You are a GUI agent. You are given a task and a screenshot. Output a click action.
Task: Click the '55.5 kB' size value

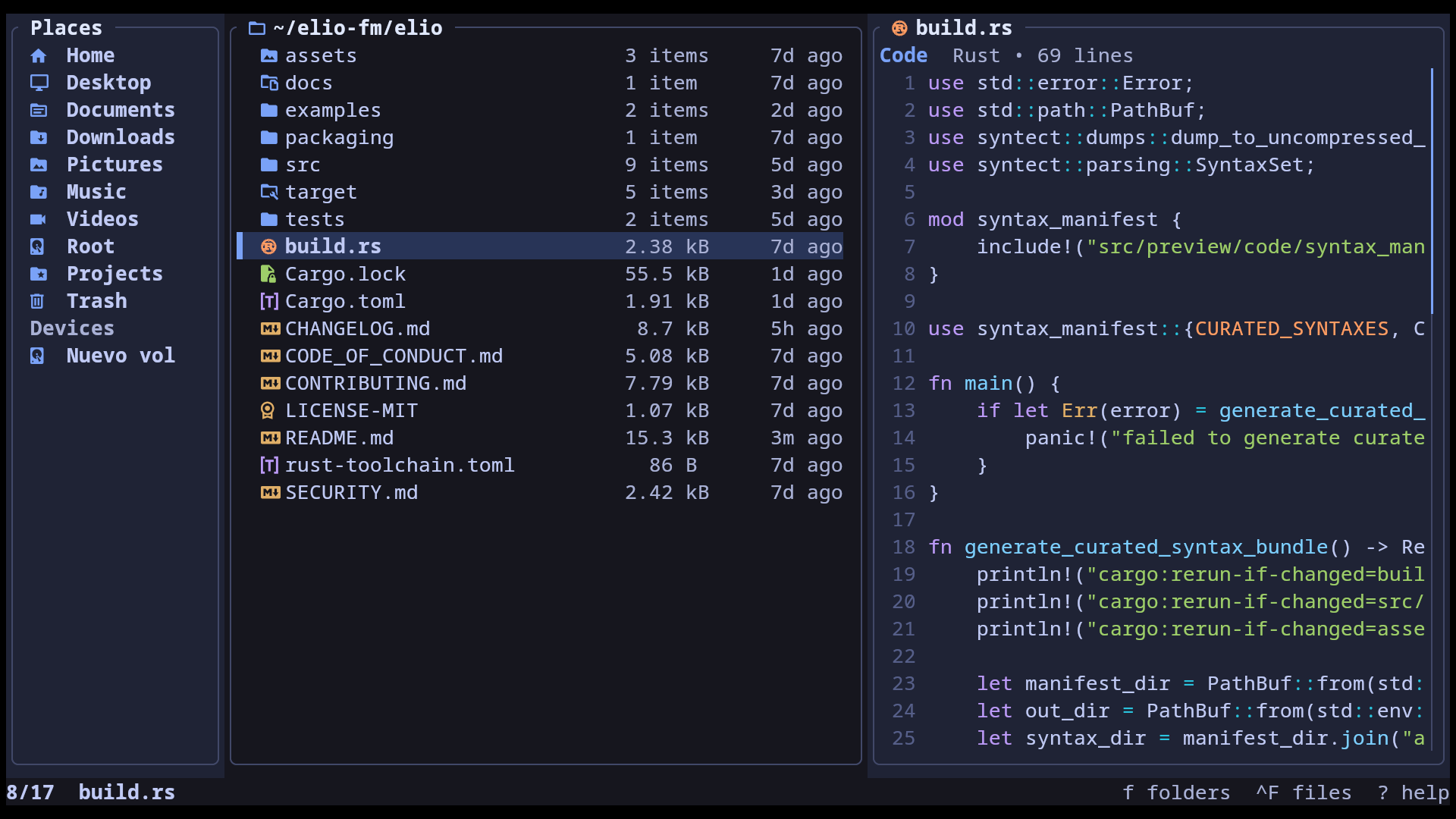tap(667, 275)
